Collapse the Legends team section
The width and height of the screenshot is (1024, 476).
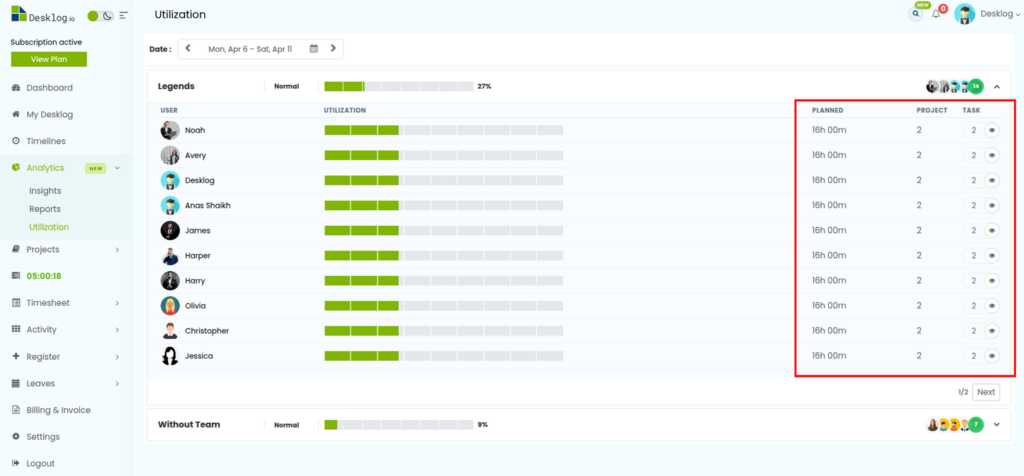pyautogui.click(x=996, y=87)
